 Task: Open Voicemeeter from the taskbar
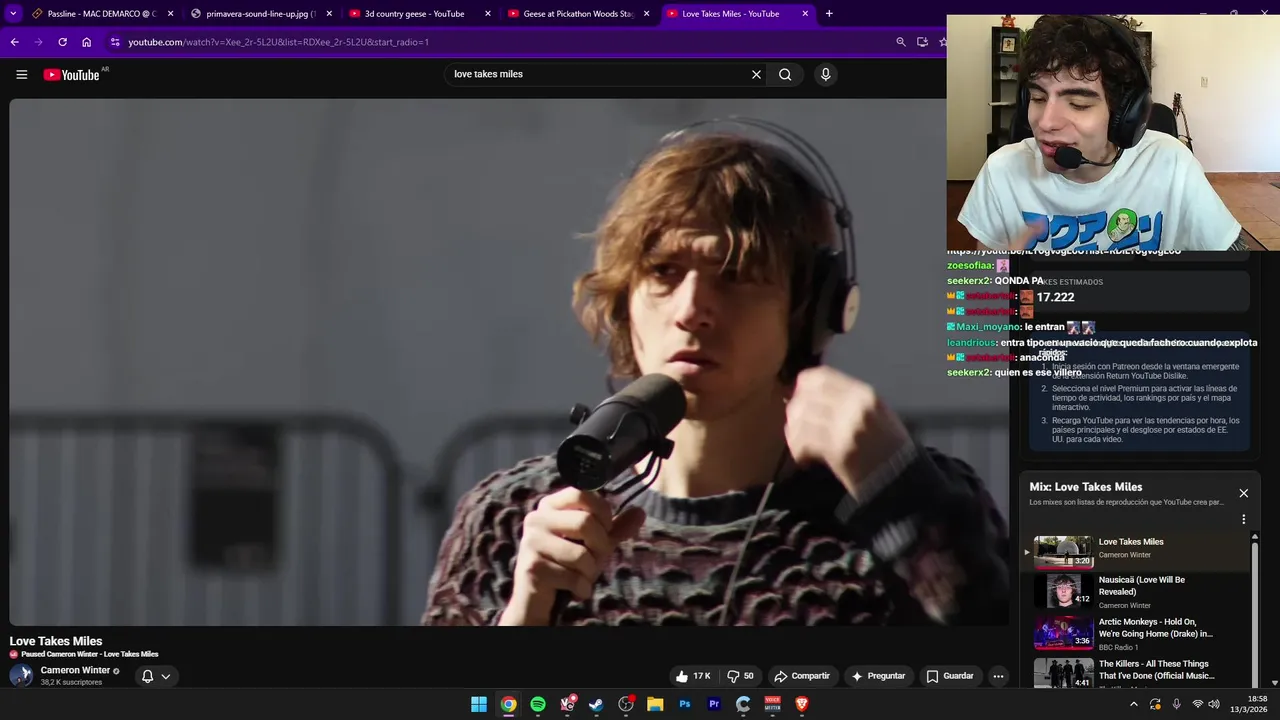tap(772, 704)
